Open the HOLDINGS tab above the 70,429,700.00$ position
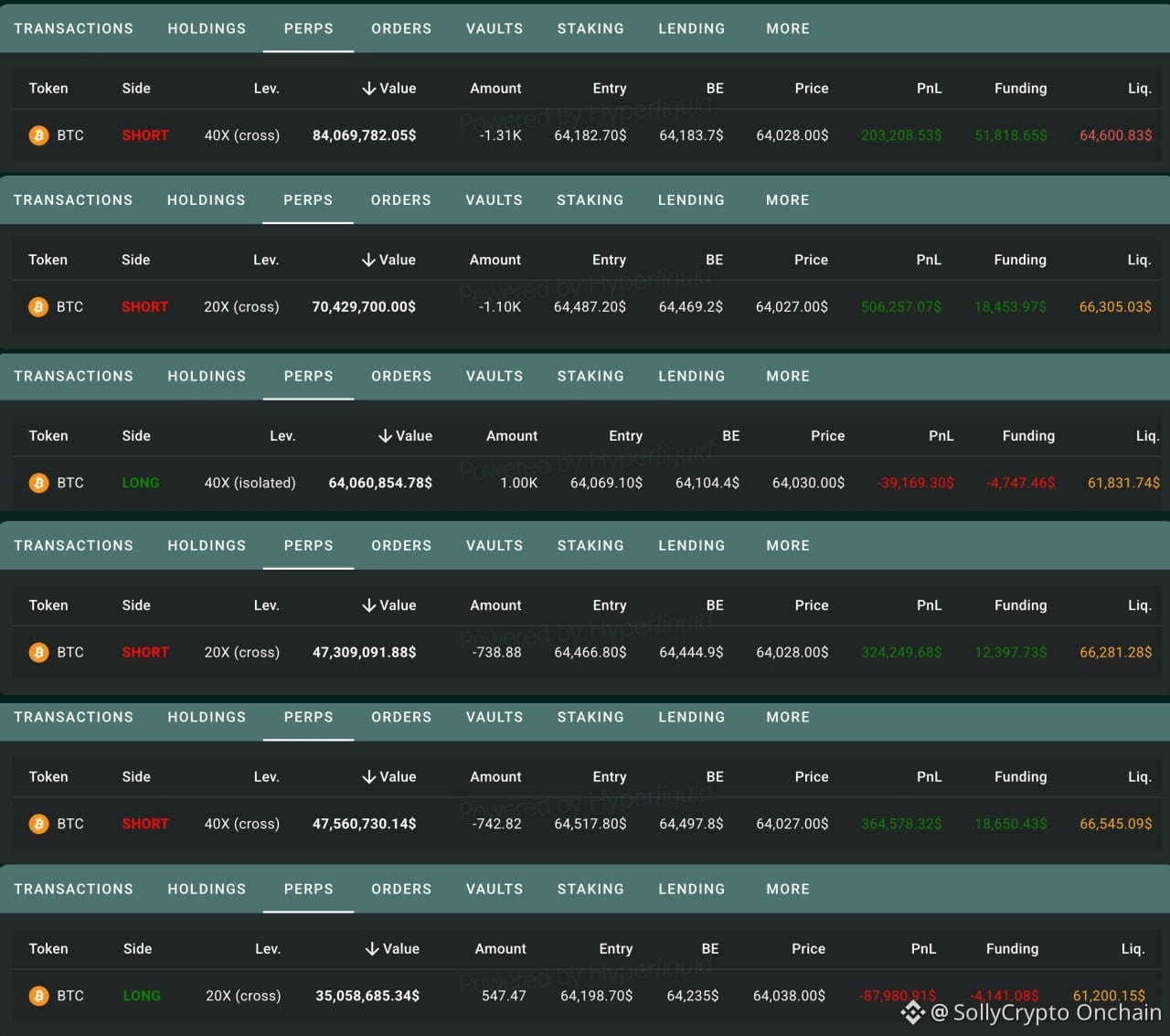Screen dimensions: 1170x1036 207,200
